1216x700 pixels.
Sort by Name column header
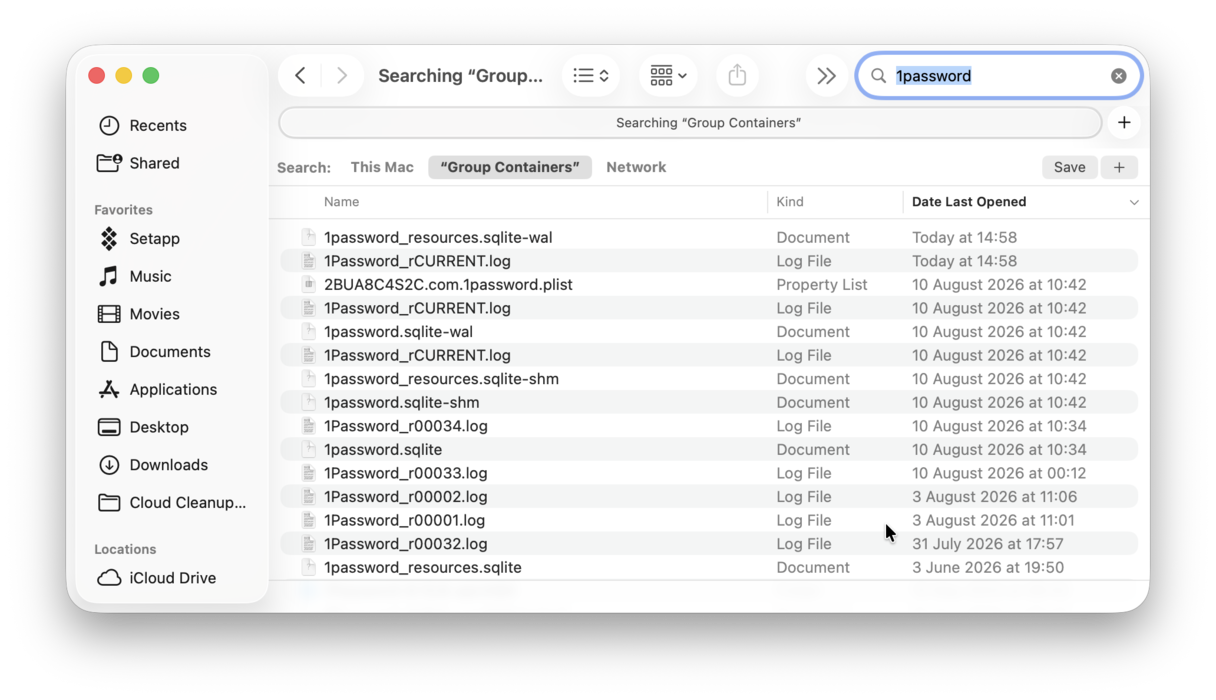(341, 202)
